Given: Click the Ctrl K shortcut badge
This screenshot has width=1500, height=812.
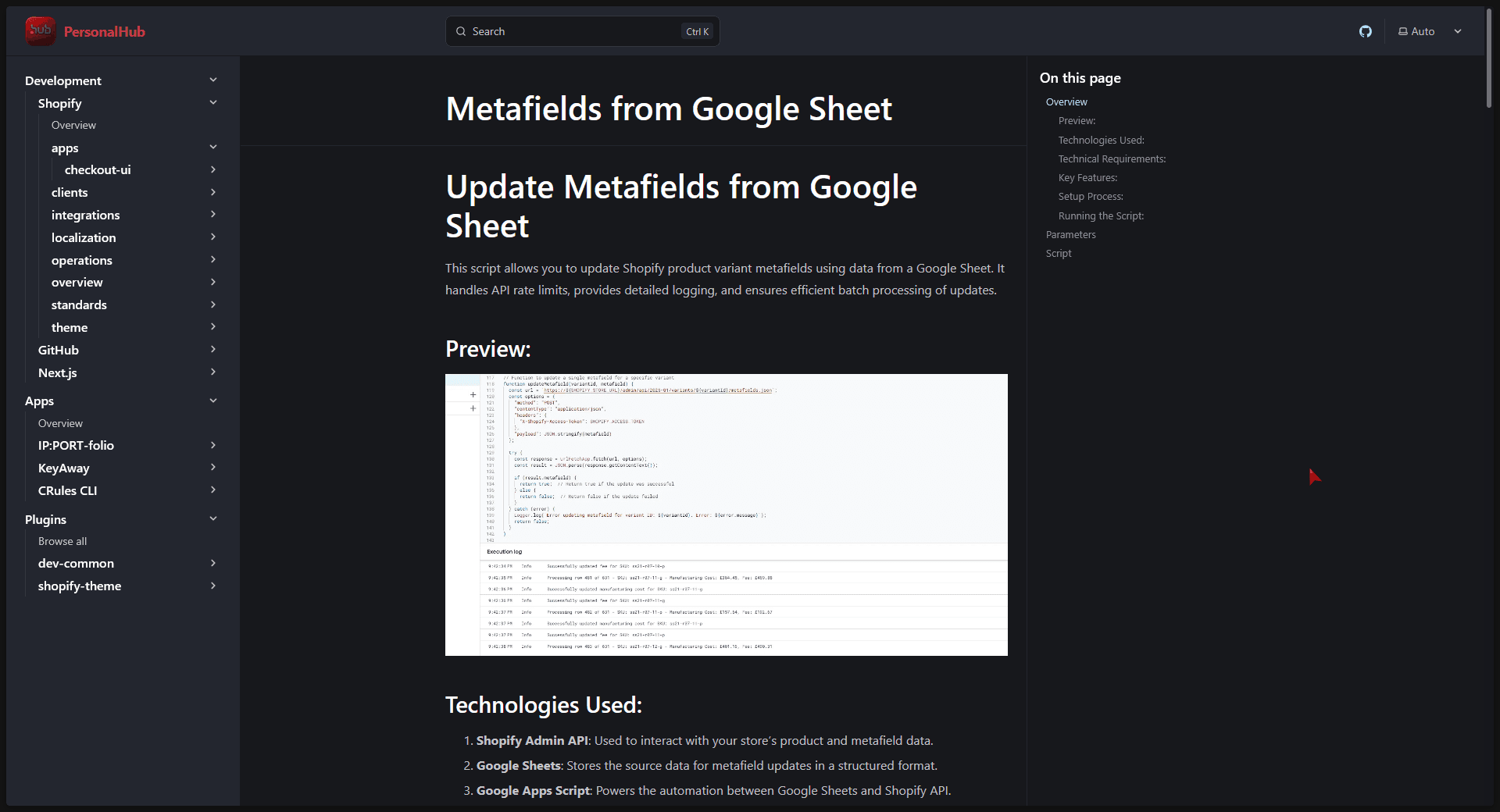Looking at the screenshot, I should coord(698,31).
